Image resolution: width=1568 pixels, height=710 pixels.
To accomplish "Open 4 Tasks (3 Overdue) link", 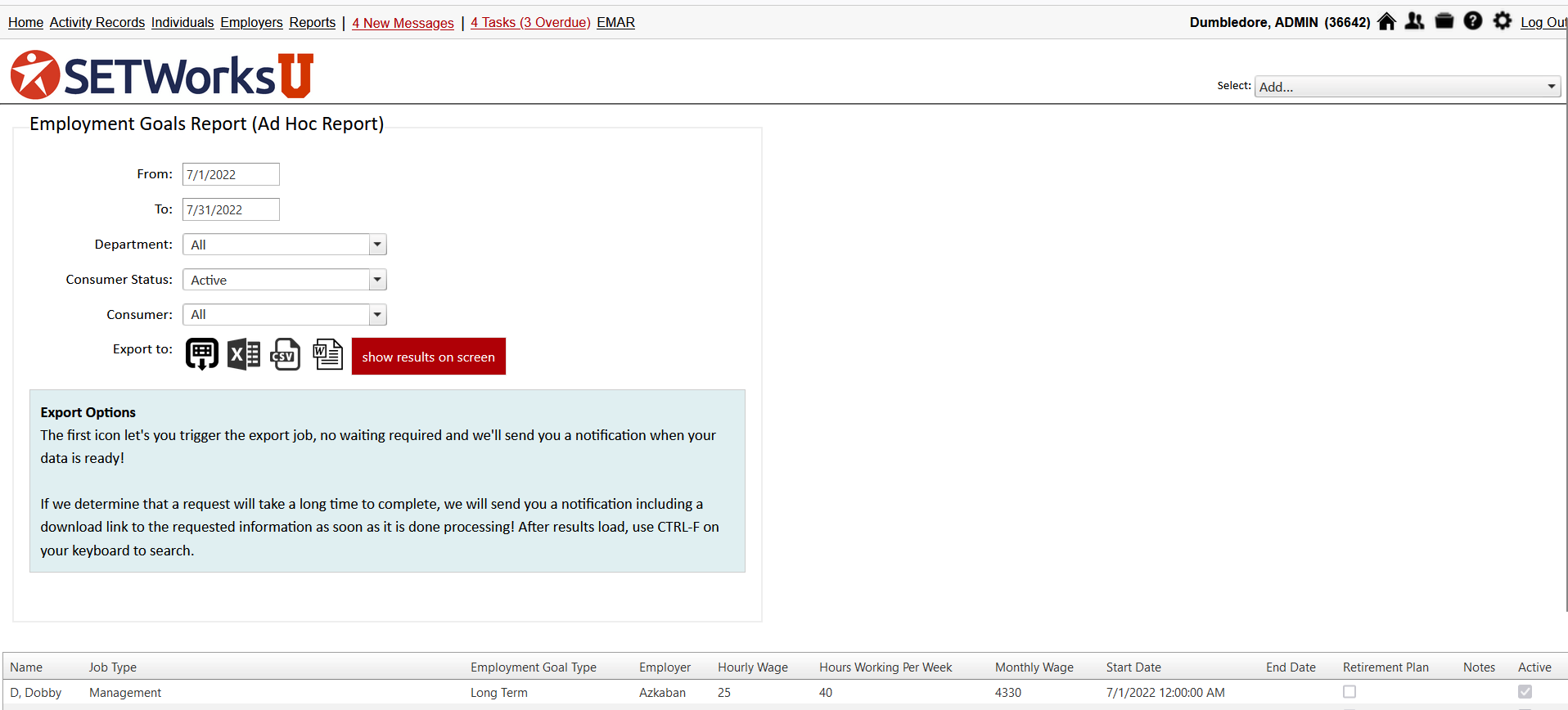I will 530,23.
